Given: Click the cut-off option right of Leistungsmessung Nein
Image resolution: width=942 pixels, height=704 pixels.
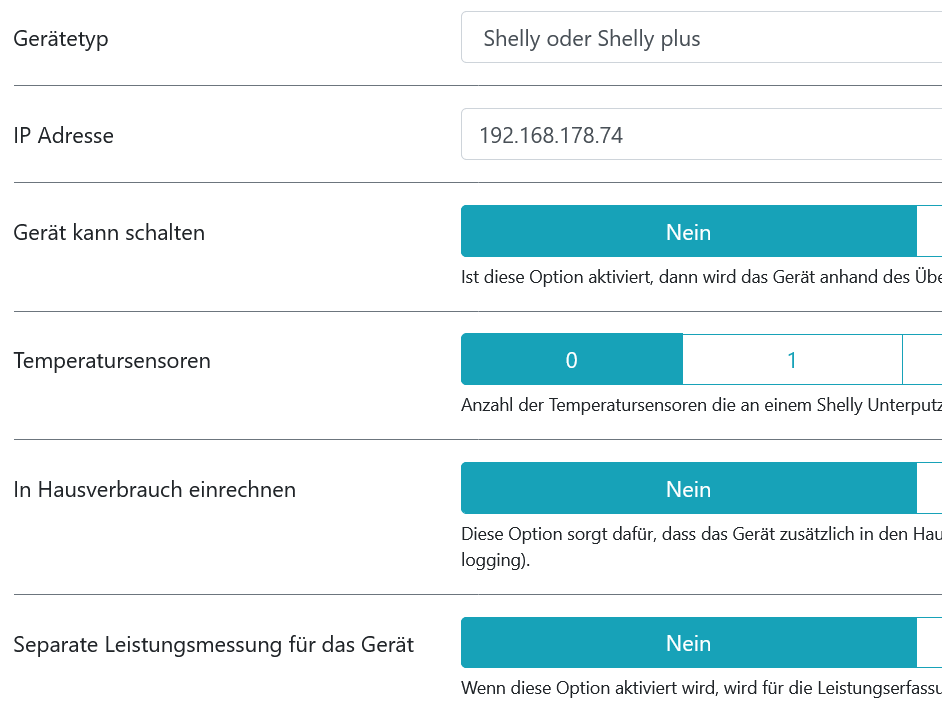Looking at the screenshot, I should click(930, 643).
